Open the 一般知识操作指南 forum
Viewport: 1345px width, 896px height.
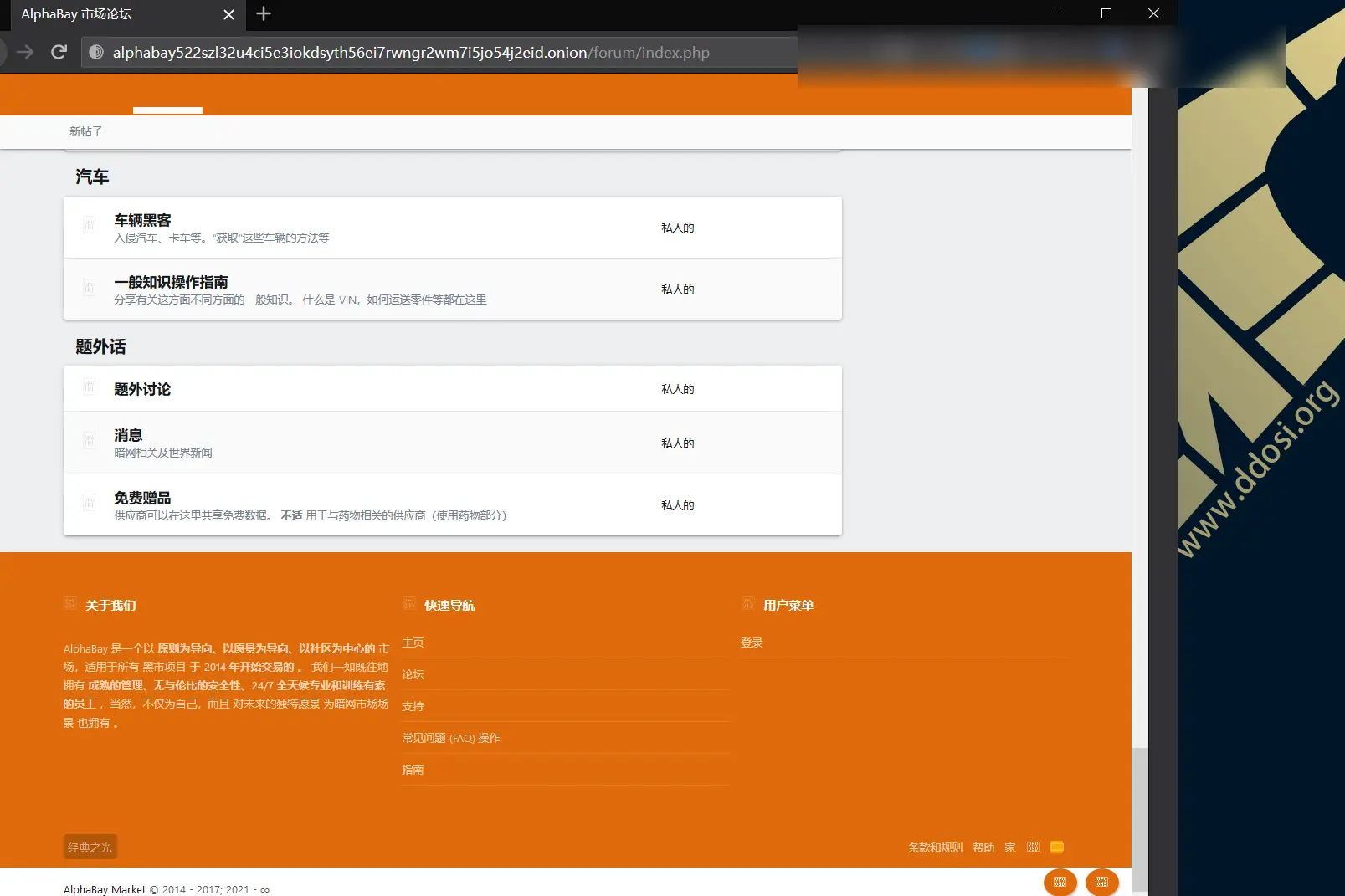[171, 282]
